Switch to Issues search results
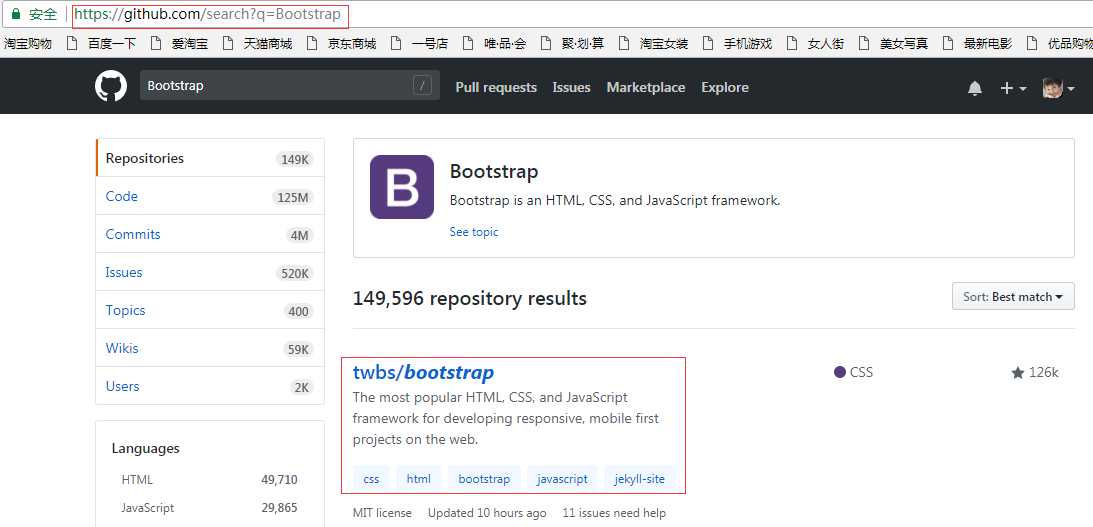 124,273
